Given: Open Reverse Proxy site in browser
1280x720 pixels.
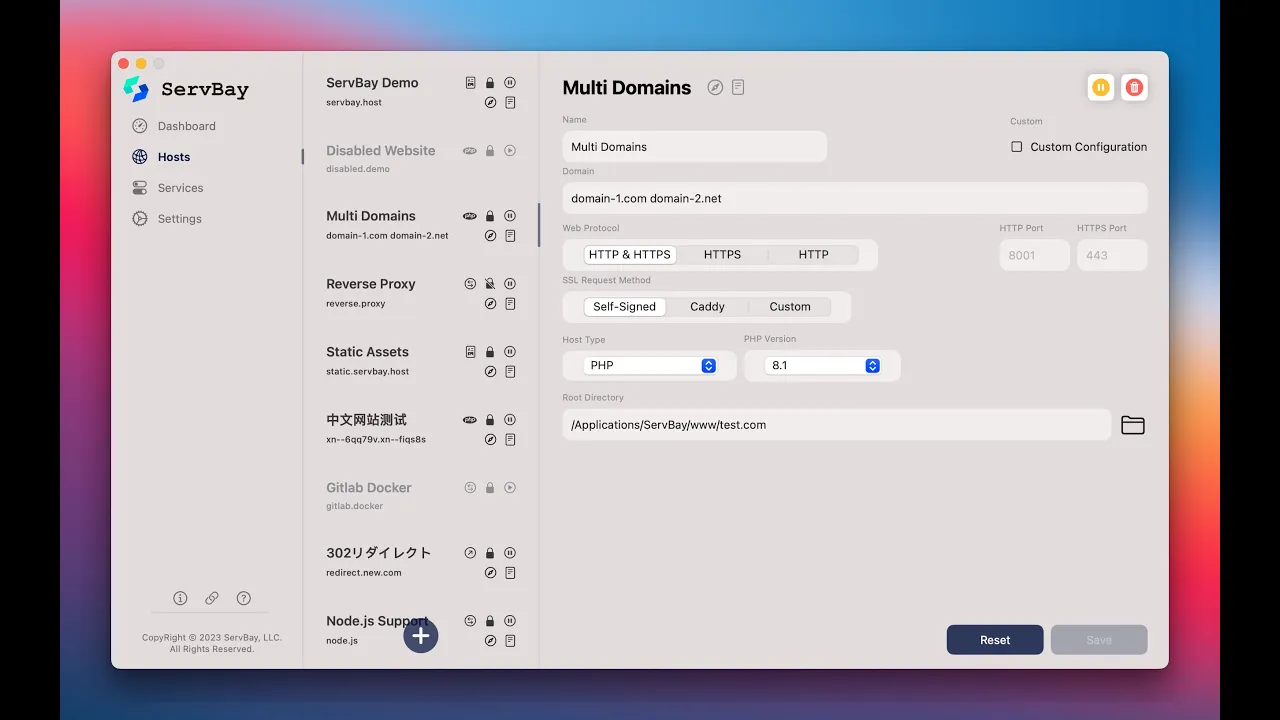Looking at the screenshot, I should pos(490,303).
